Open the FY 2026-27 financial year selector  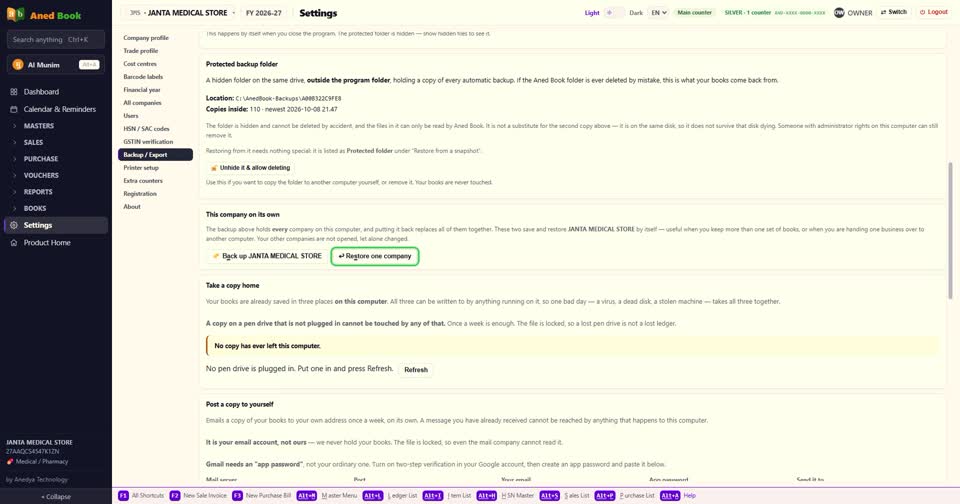(264, 13)
